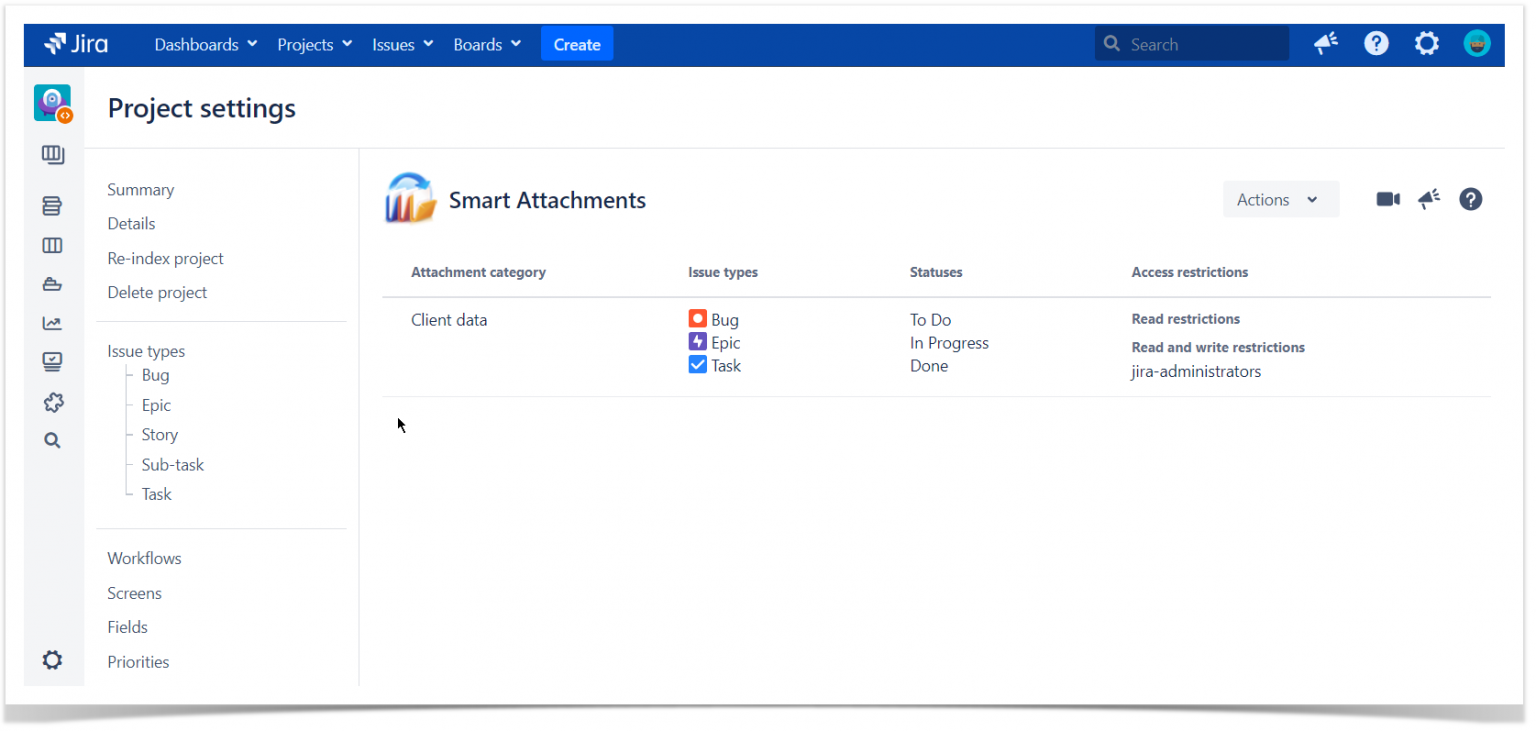This screenshot has height=731, width=1536.
Task: Open the Boards dropdown
Action: pos(486,44)
